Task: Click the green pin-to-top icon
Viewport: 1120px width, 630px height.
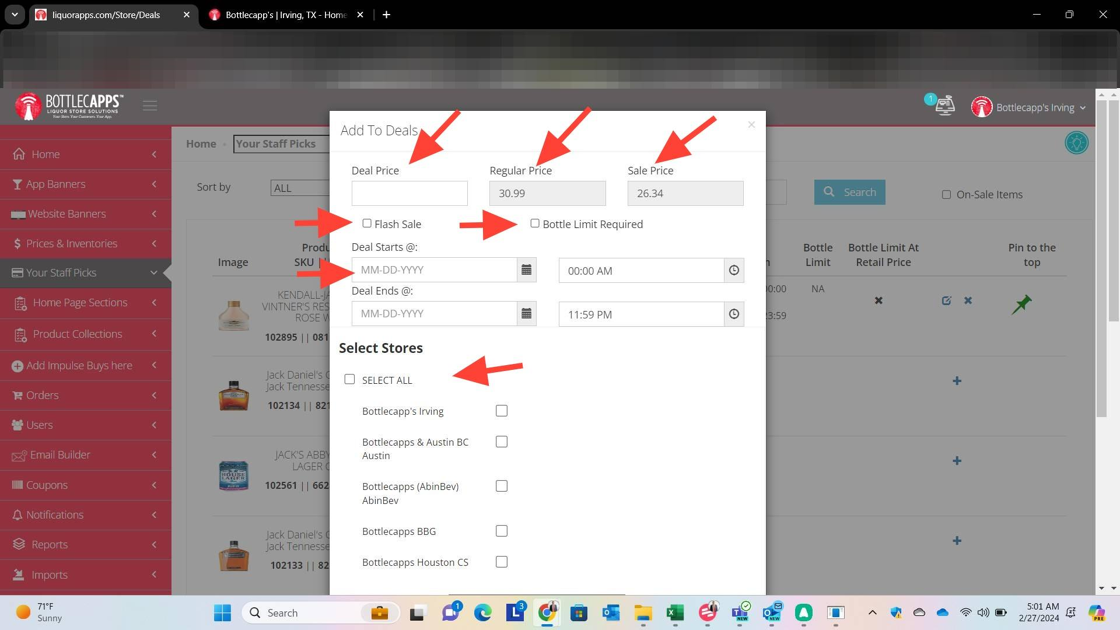Action: (1021, 304)
